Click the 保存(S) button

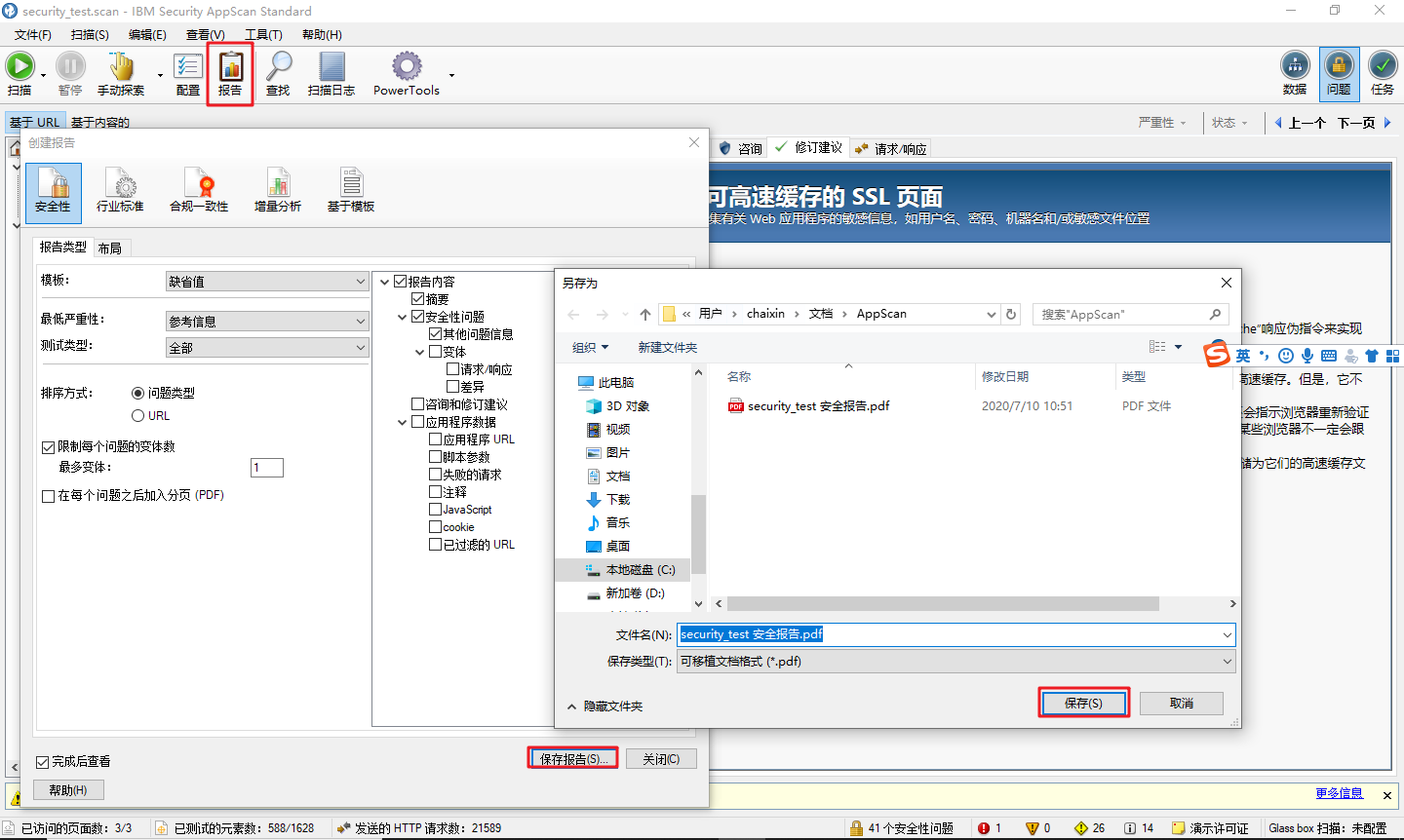point(1083,703)
